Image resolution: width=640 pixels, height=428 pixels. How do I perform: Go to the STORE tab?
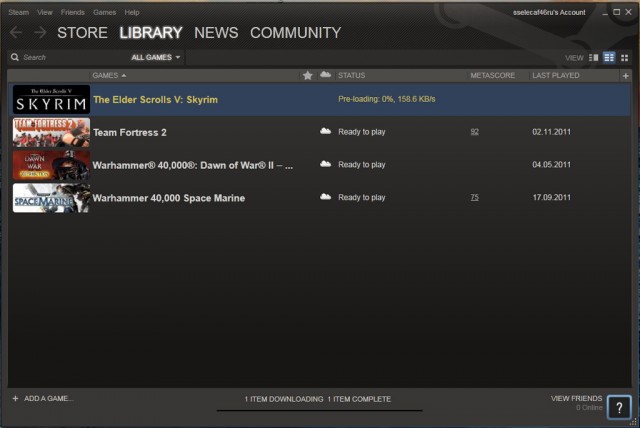click(82, 33)
